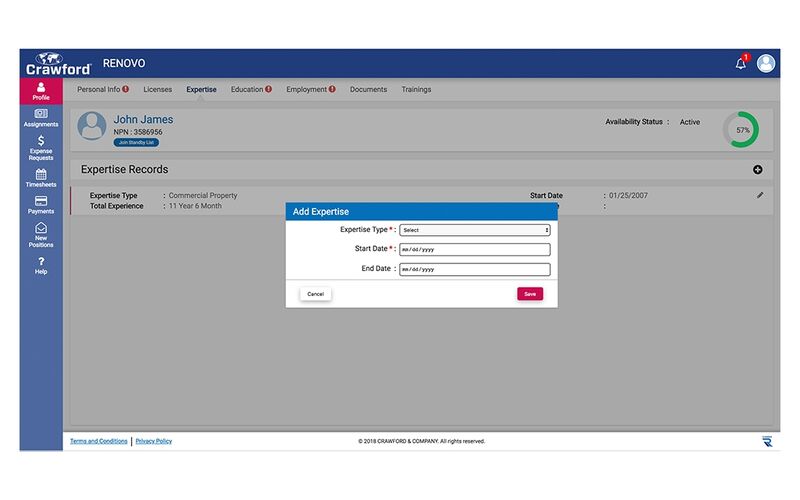Edit the Commercial Property record pencil icon
Screen dimensions: 800x500
pyautogui.click(x=760, y=195)
